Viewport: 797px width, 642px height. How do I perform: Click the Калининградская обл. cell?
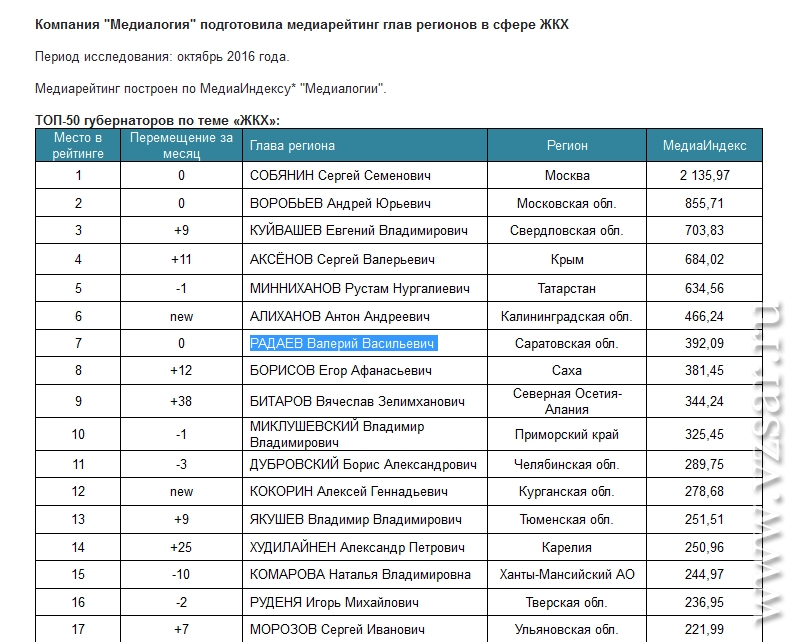click(x=567, y=316)
